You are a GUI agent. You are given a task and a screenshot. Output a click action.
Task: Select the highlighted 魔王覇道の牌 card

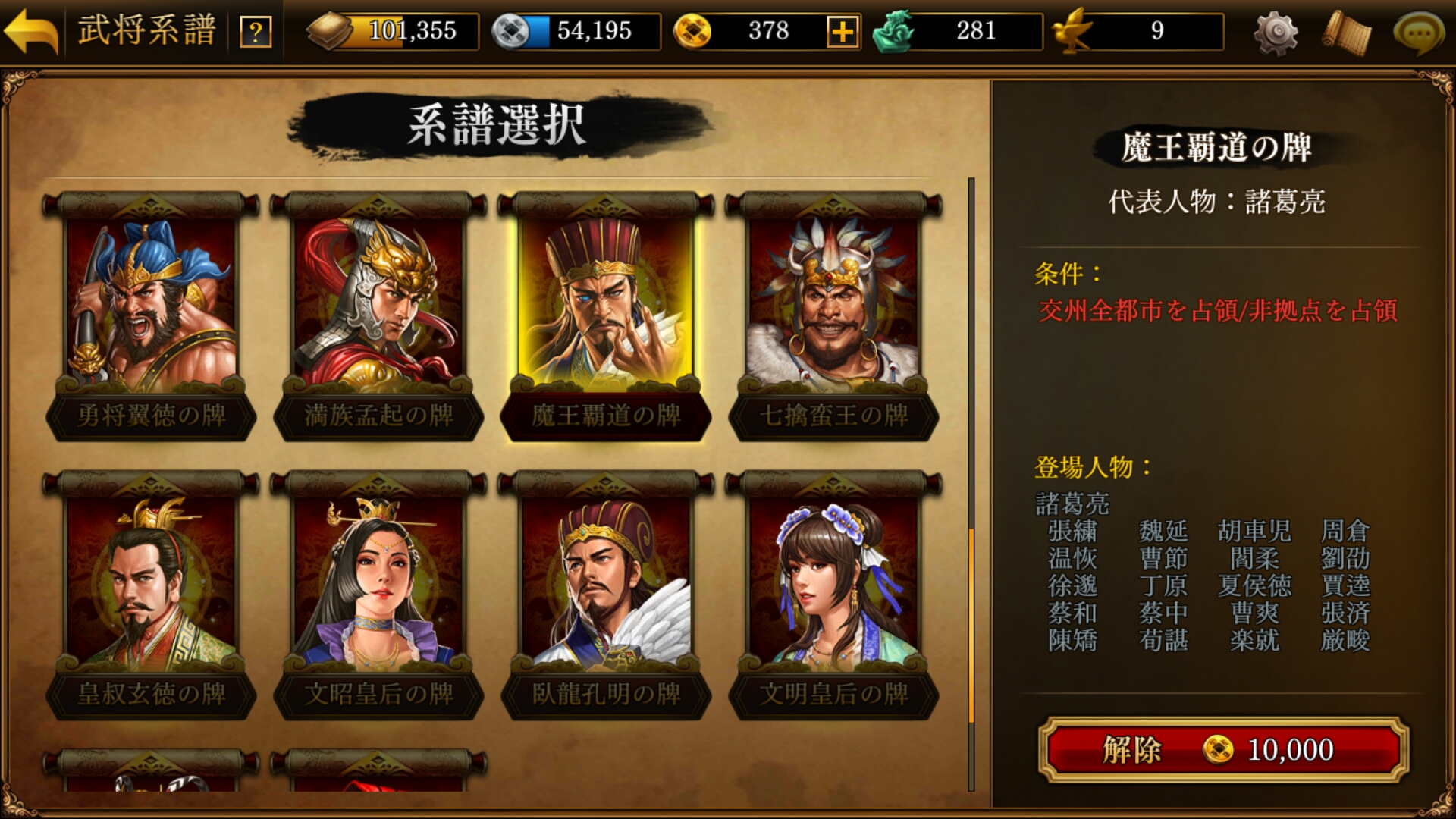[606, 316]
